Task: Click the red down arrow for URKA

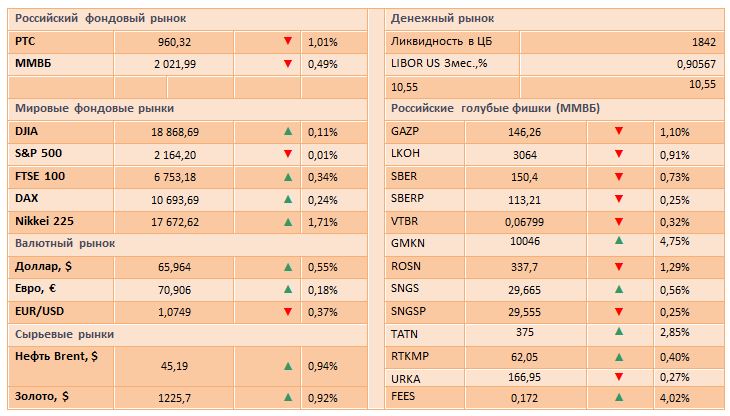Action: pos(618,376)
